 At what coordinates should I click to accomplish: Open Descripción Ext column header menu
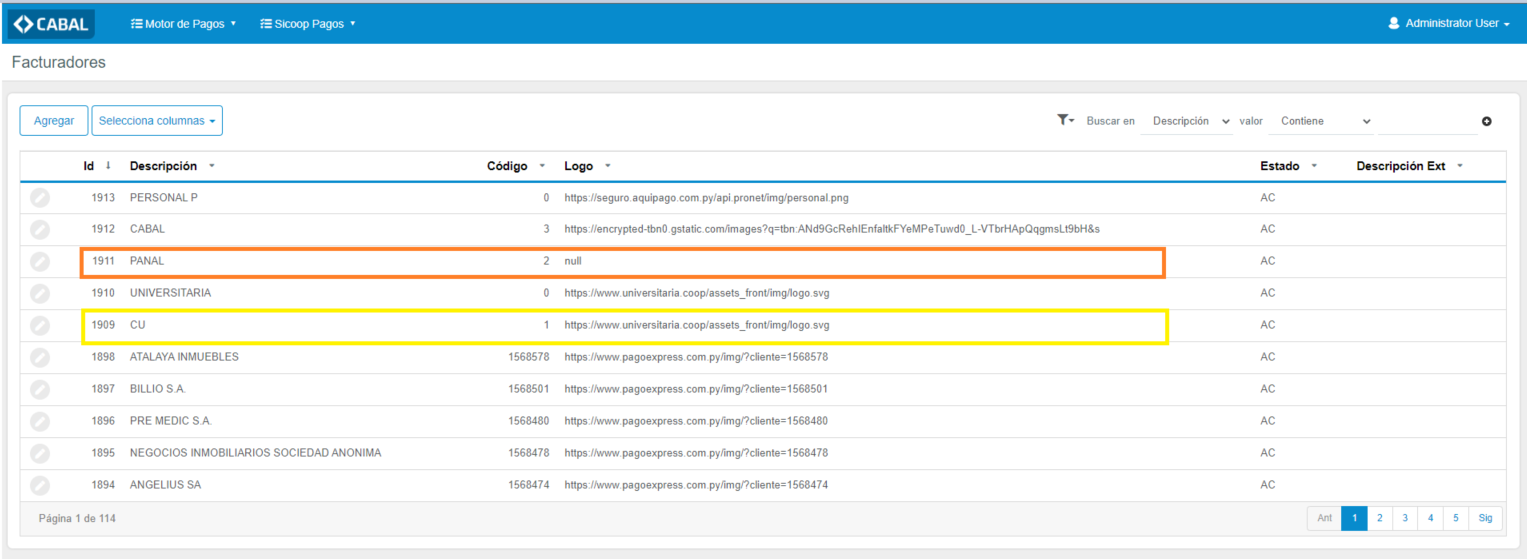1460,166
